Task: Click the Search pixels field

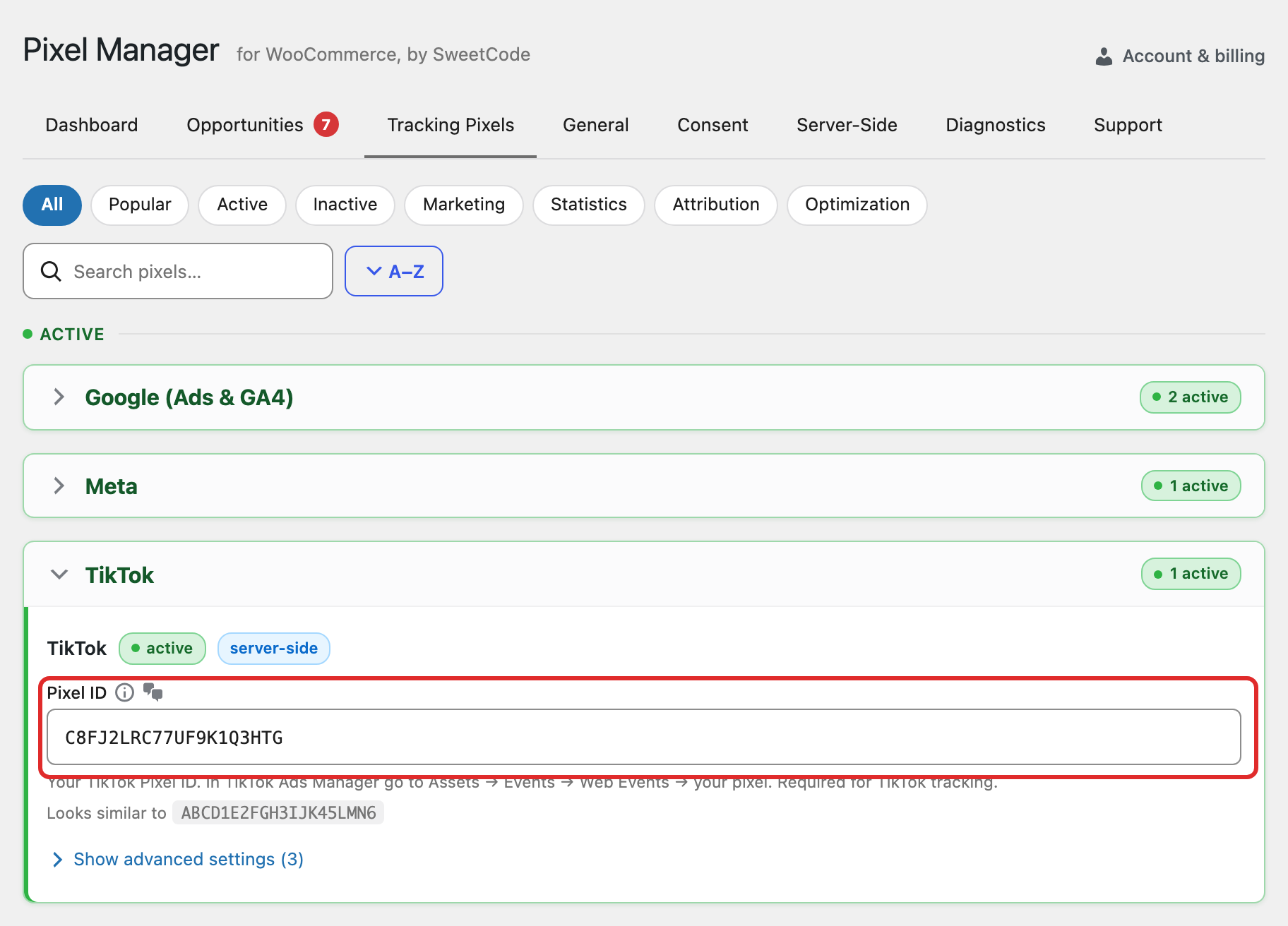Action: tap(178, 271)
